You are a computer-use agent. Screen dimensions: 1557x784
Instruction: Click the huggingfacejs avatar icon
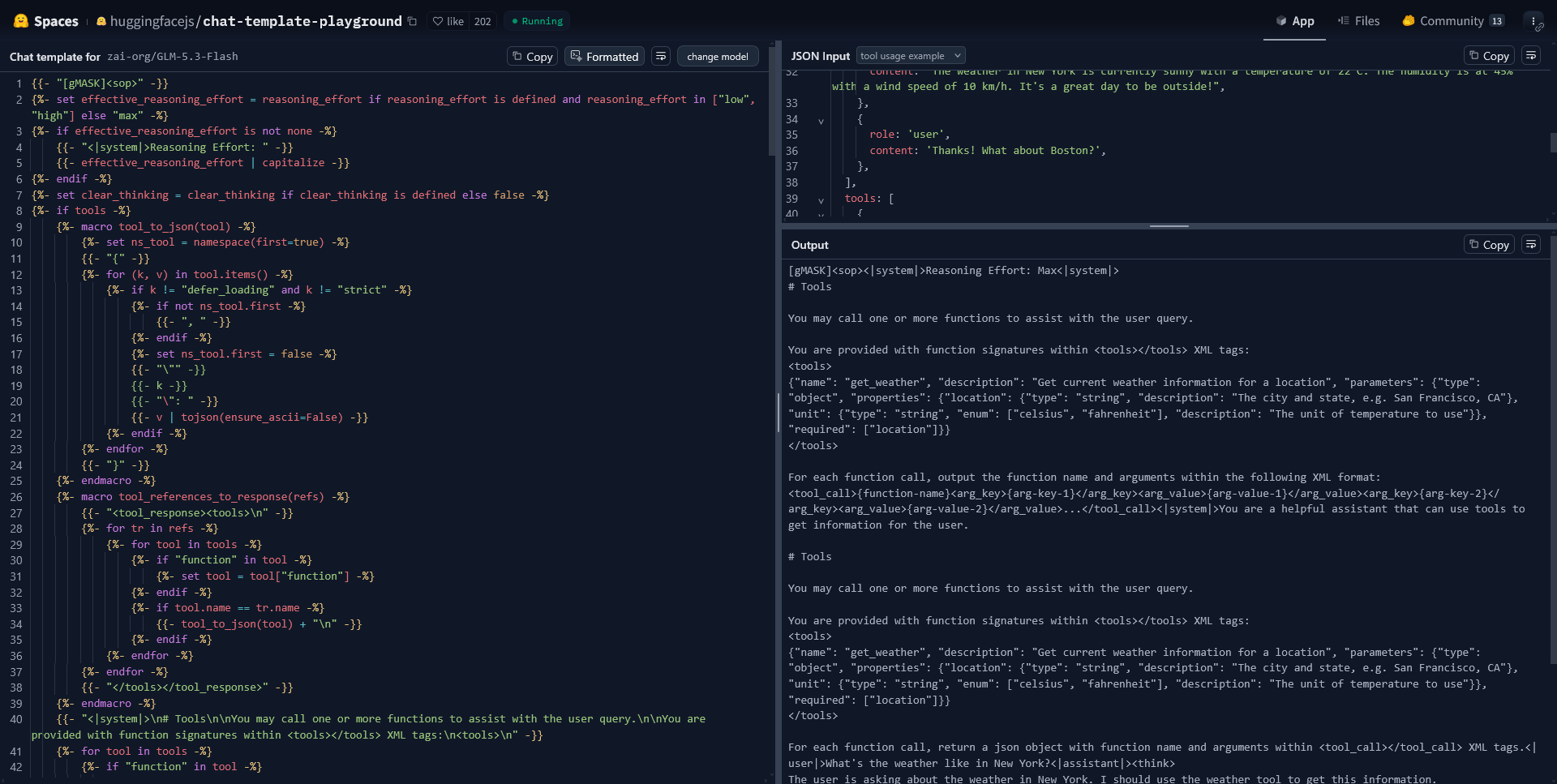pyautogui.click(x=101, y=22)
